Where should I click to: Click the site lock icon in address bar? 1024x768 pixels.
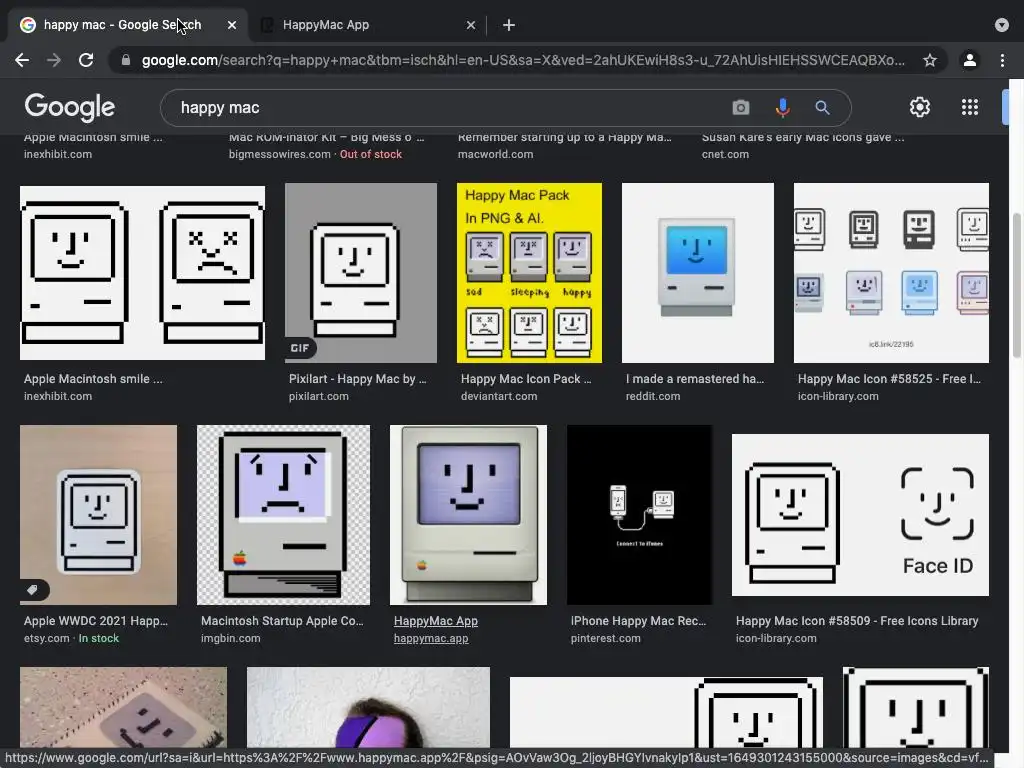click(126, 61)
